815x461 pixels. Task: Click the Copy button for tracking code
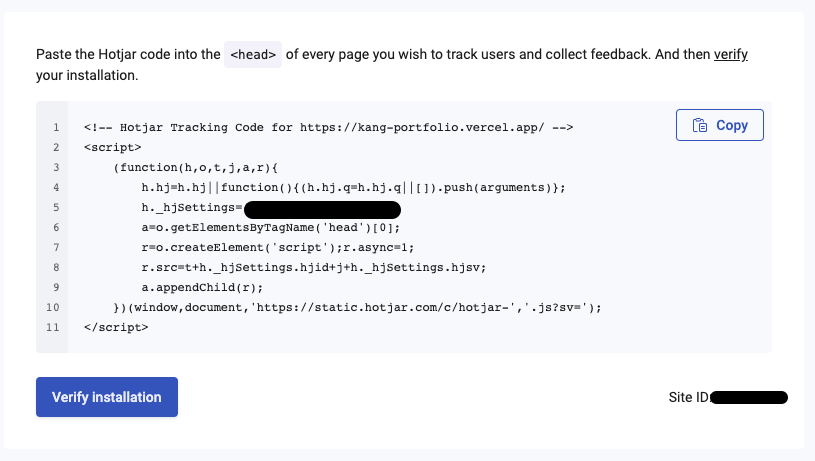coord(719,125)
